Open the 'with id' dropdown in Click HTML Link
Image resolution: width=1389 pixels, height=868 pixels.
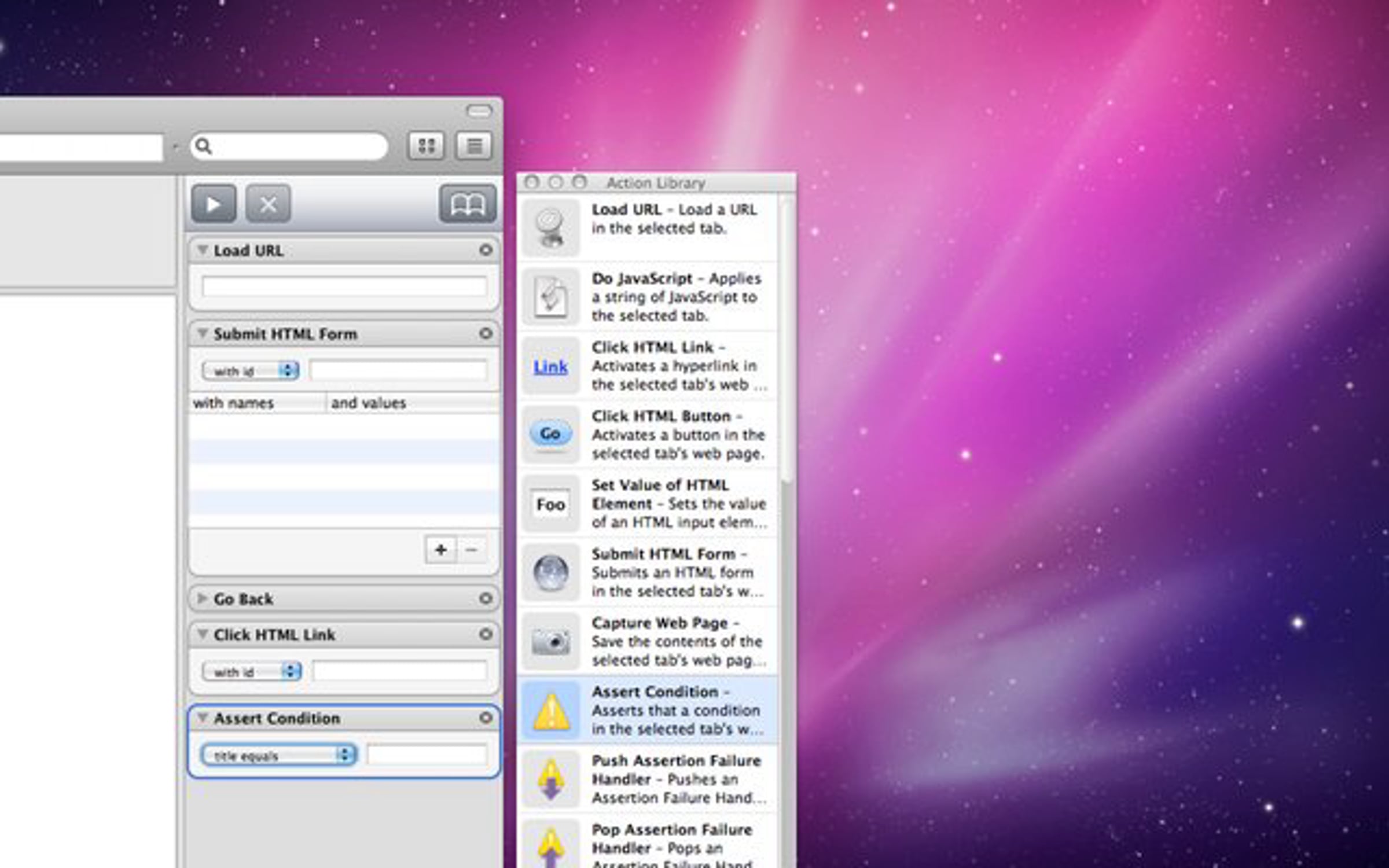click(x=251, y=672)
